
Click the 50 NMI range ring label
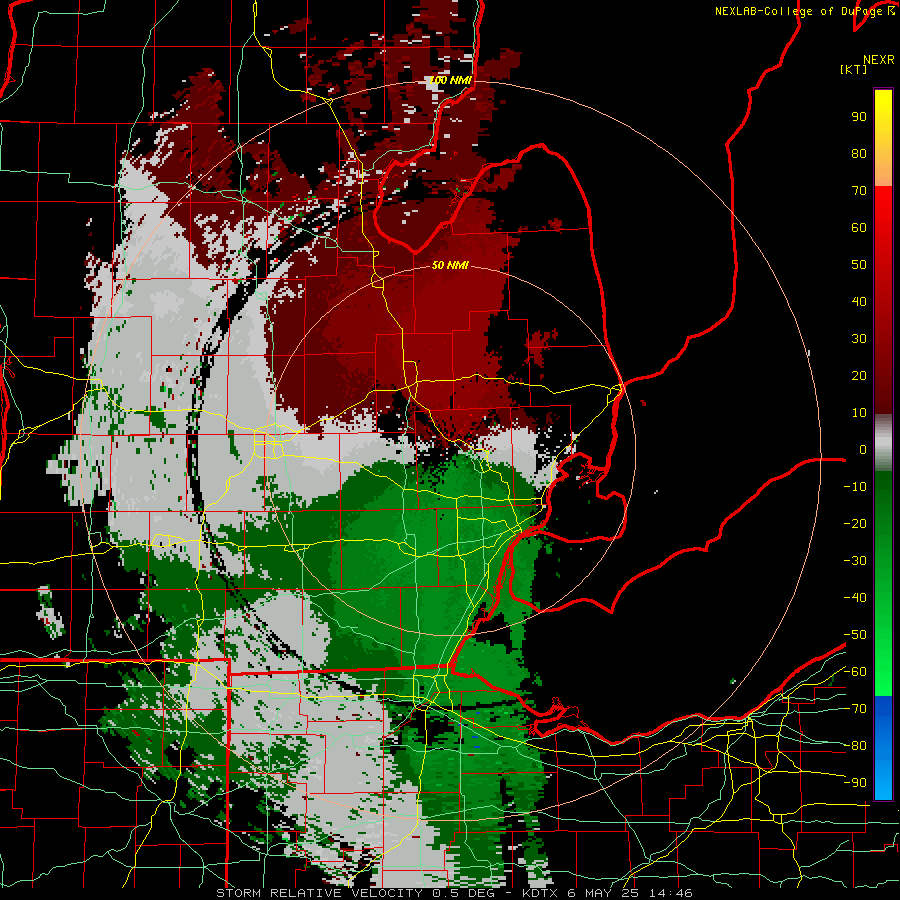pyautogui.click(x=450, y=265)
